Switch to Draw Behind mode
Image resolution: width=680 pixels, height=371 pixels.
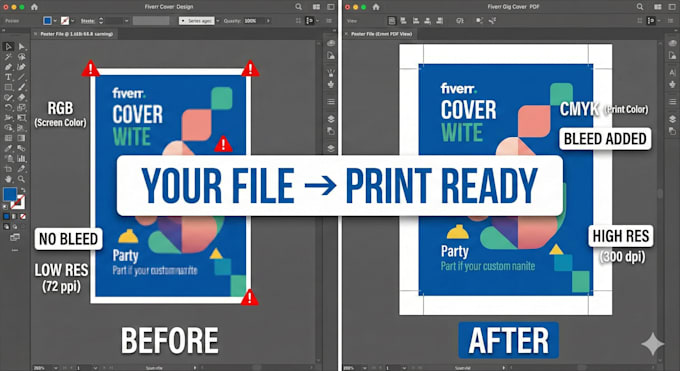click(14, 227)
